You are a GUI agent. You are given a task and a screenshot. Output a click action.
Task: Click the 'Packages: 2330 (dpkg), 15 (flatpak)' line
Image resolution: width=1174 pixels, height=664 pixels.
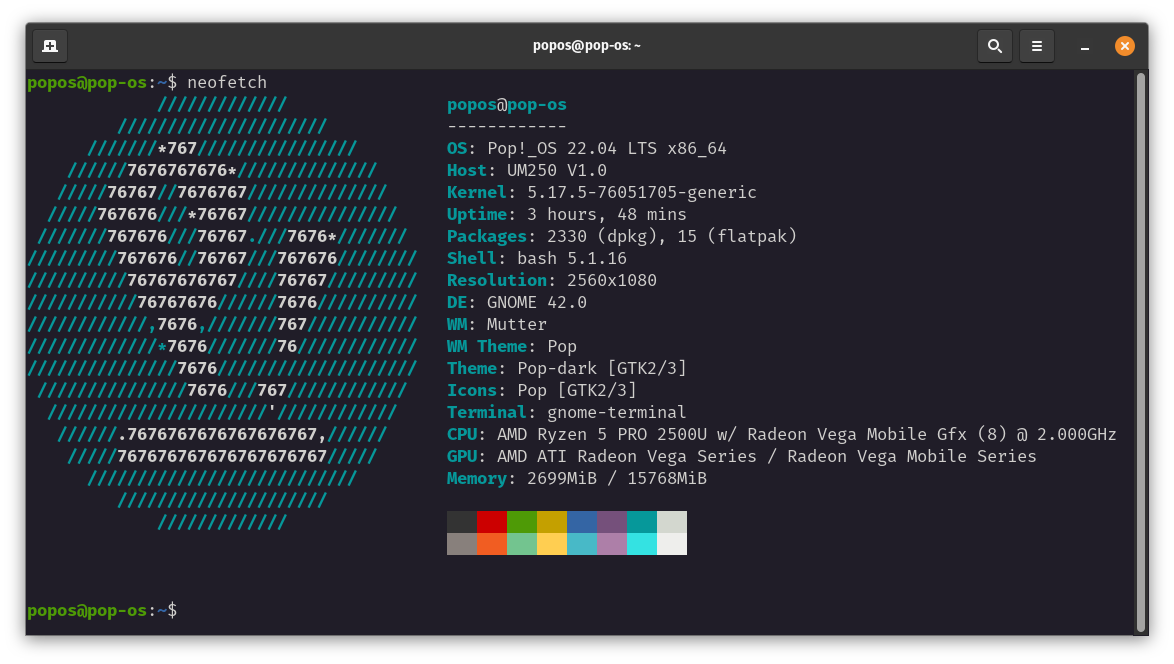[622, 237]
